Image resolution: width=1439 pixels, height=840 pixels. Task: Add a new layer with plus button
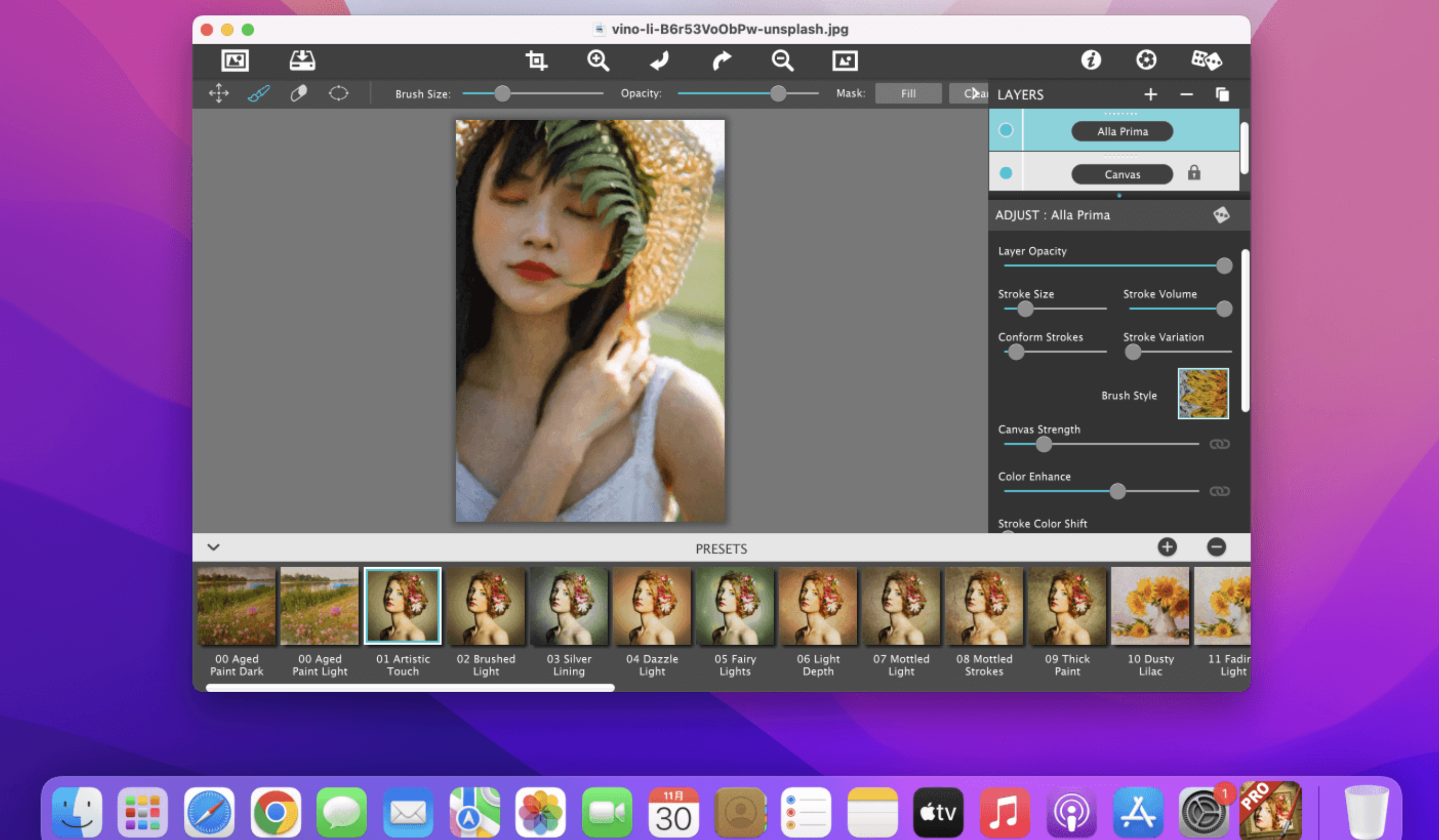click(x=1150, y=93)
